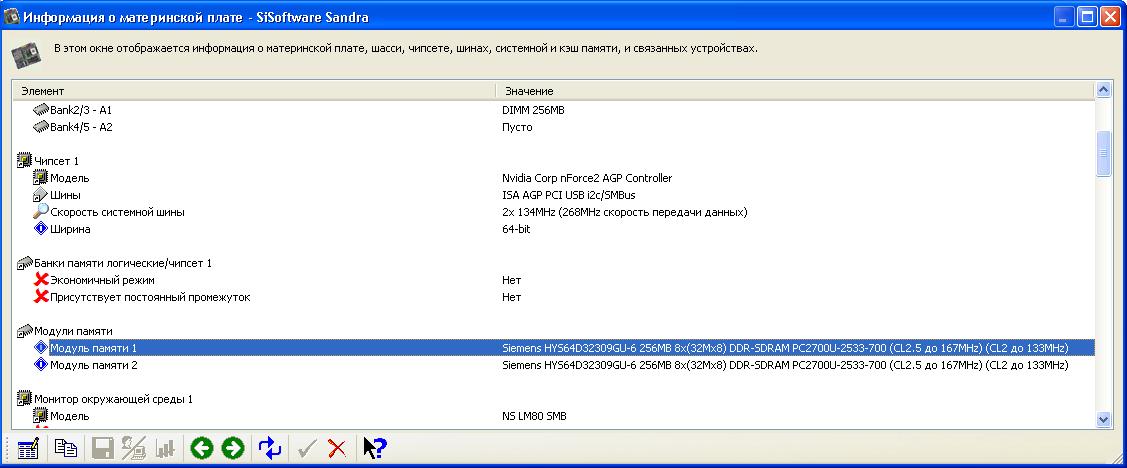Click the scrollbar up arrow
Image resolution: width=1127 pixels, height=468 pixels.
(x=1103, y=91)
